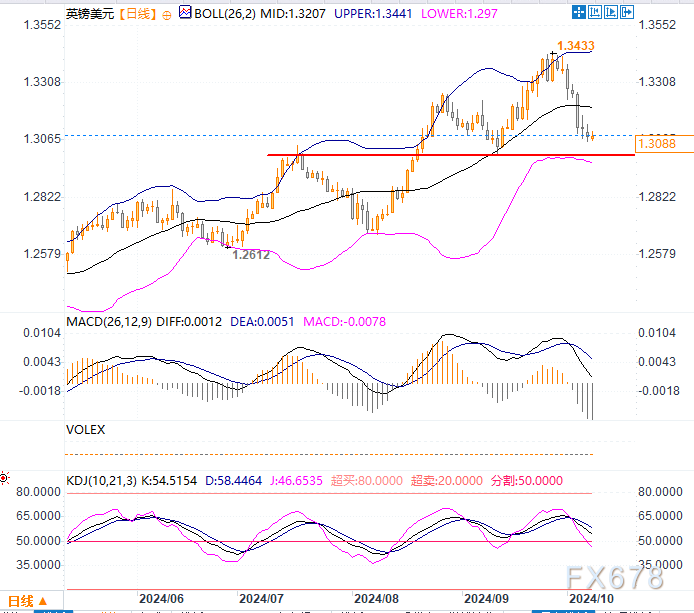Click the 2024/09 date on time axis
The height and width of the screenshot is (613, 694).
486,599
